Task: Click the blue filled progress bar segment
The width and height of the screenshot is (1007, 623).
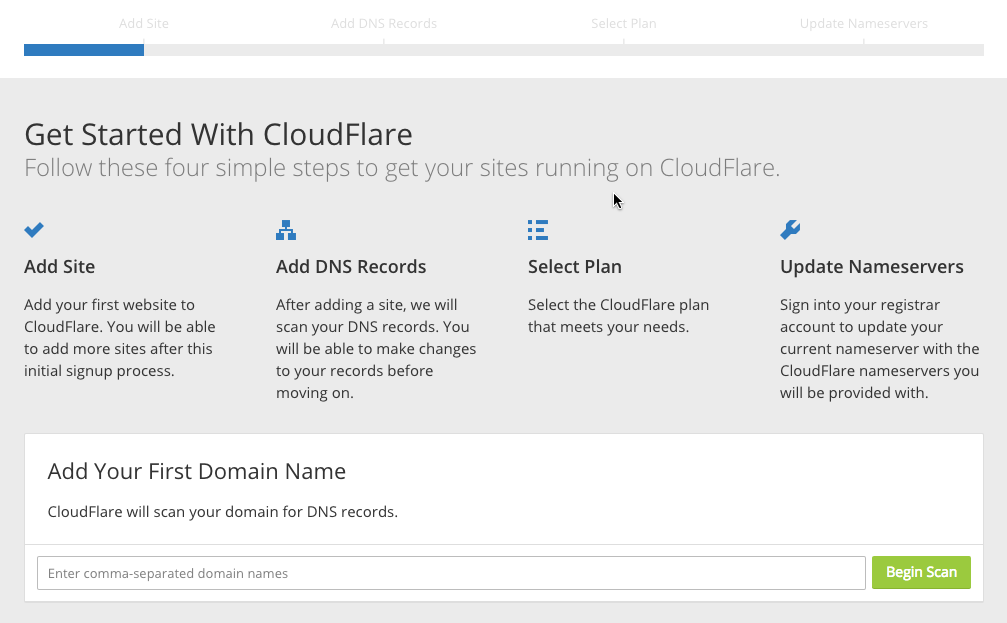Action: click(x=84, y=50)
